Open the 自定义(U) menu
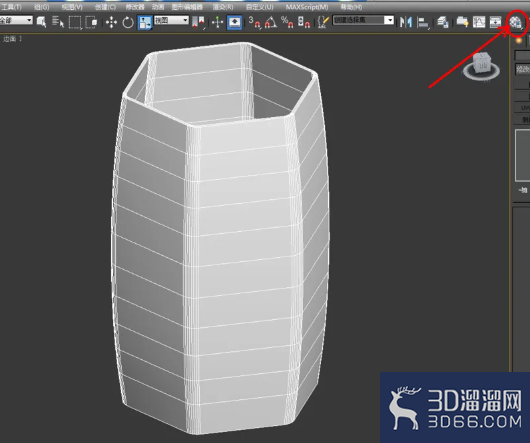 tap(259, 7)
